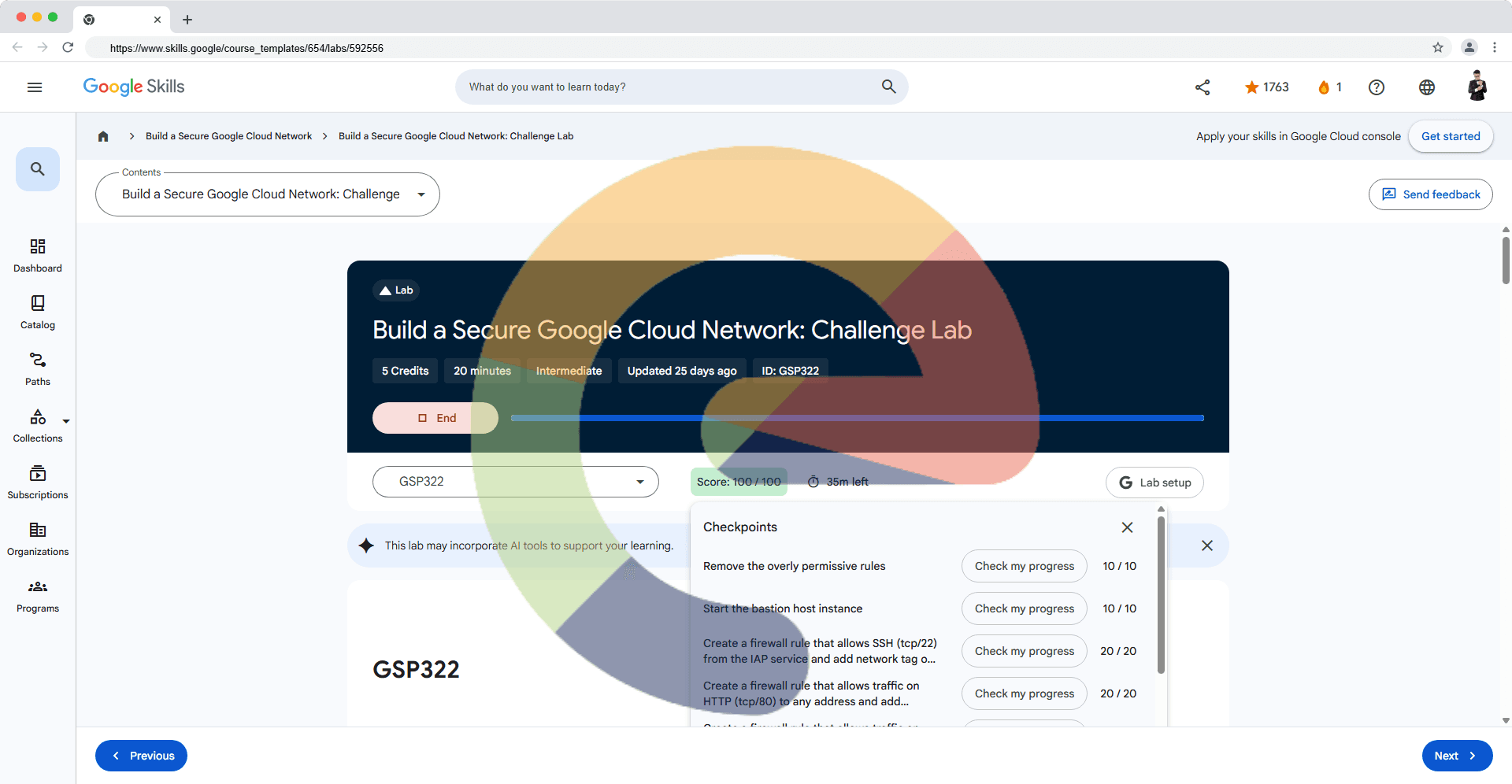Open browser profile icon
The image size is (1512, 784).
[x=1469, y=47]
